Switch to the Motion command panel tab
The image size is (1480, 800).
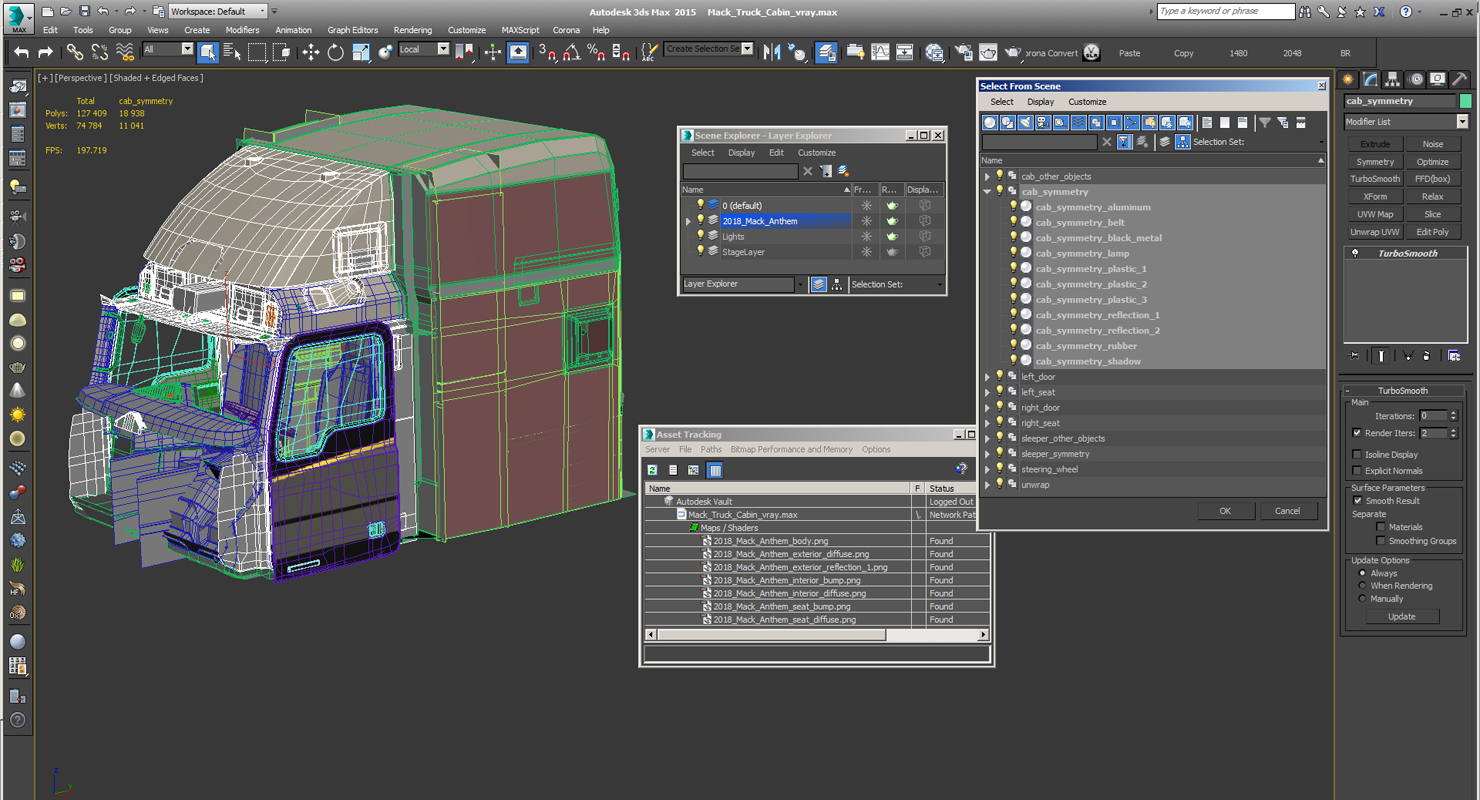click(x=1416, y=79)
